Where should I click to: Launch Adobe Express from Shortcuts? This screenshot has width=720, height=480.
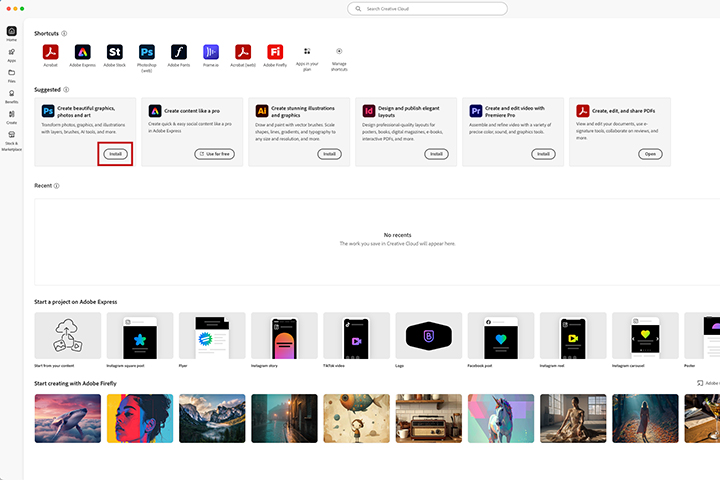(x=84, y=51)
